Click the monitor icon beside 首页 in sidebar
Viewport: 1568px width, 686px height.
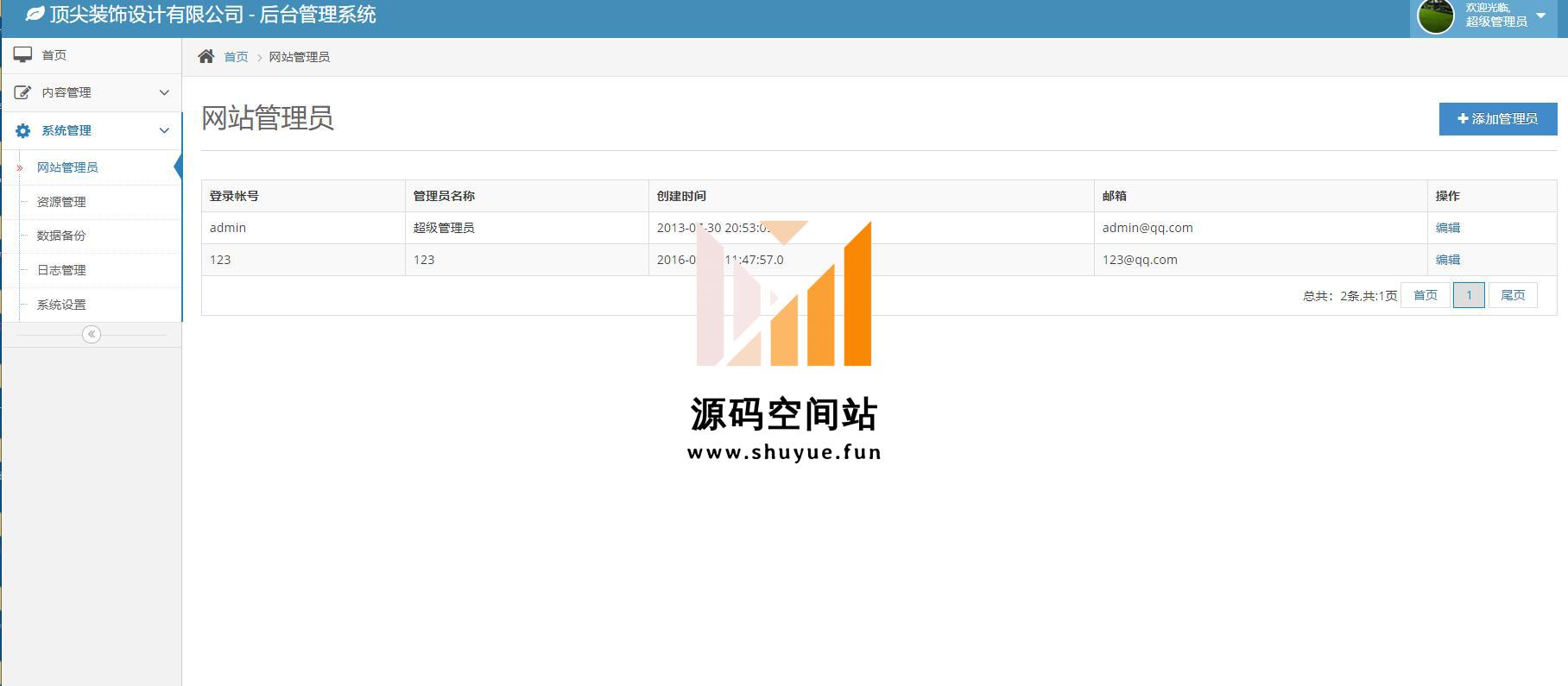click(x=23, y=54)
